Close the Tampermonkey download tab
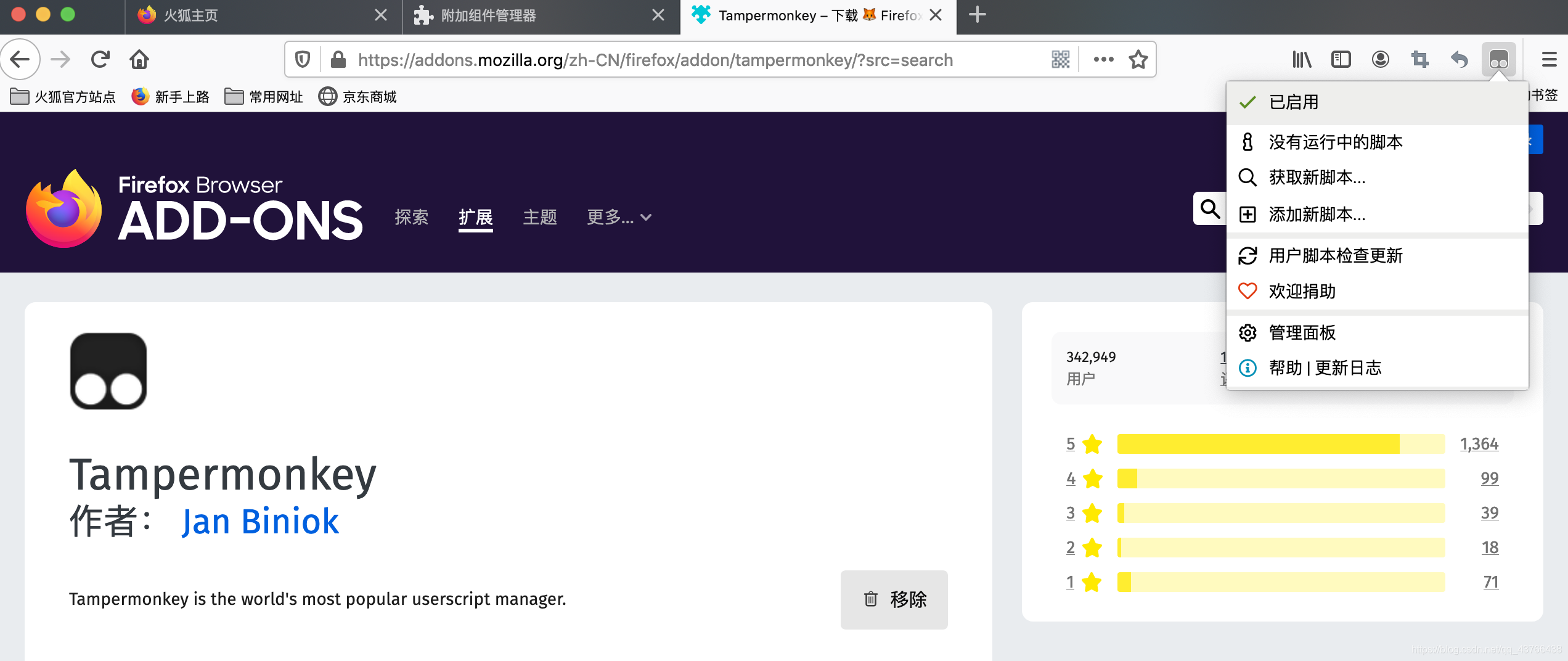 point(936,15)
